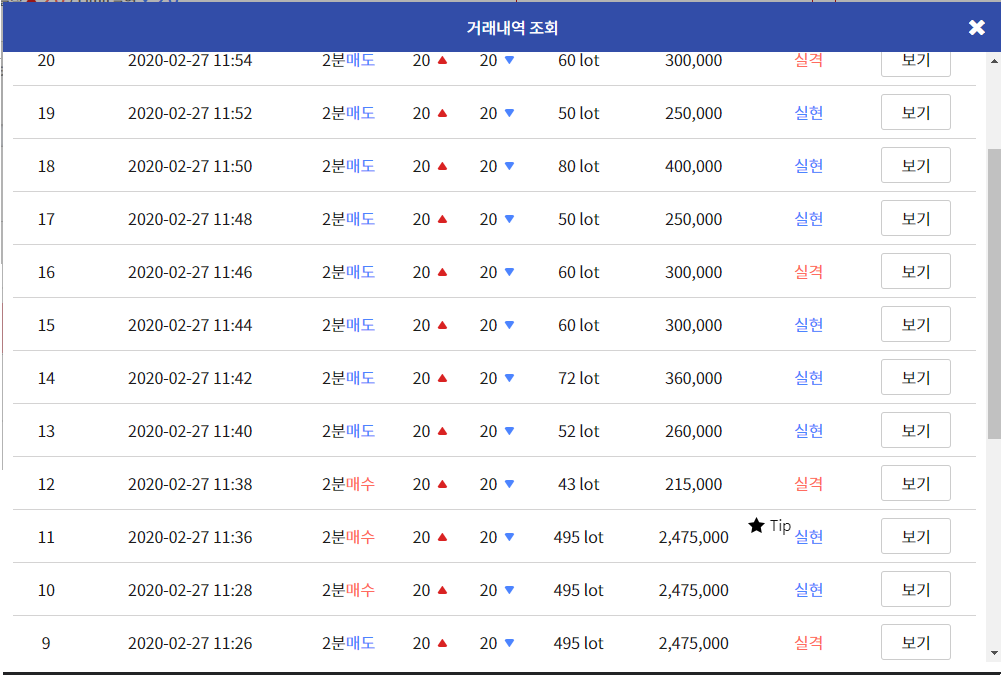This screenshot has height=676, width=1002.
Task: View details of transaction 16
Action: click(x=915, y=272)
